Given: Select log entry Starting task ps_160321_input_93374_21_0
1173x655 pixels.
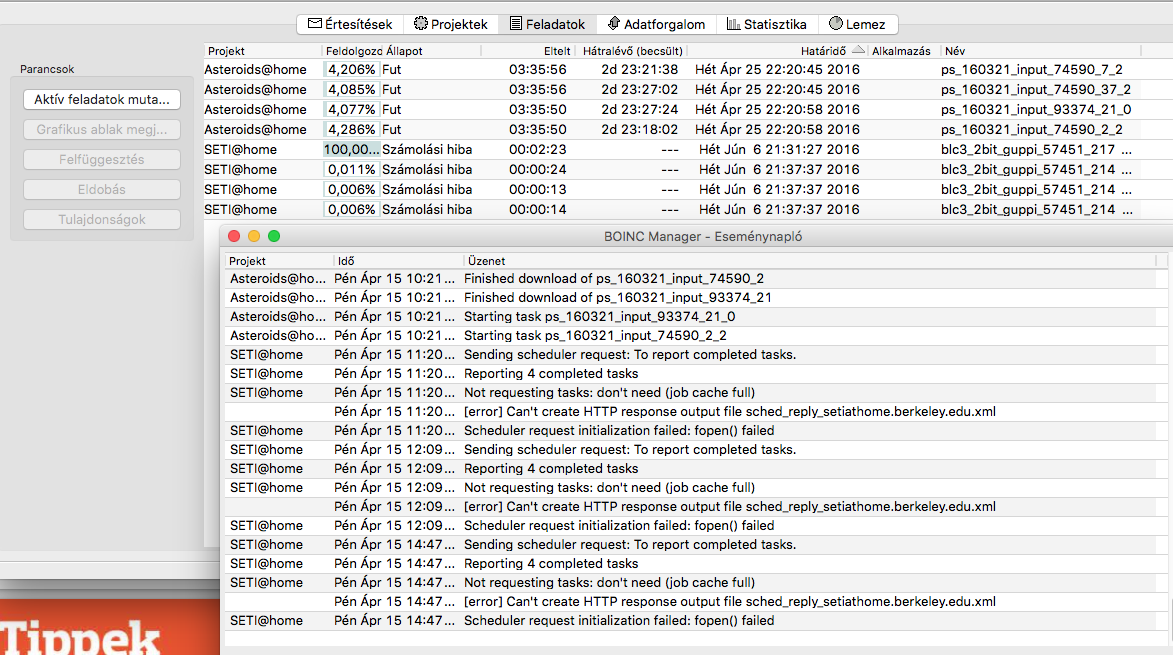Looking at the screenshot, I should [691, 317].
